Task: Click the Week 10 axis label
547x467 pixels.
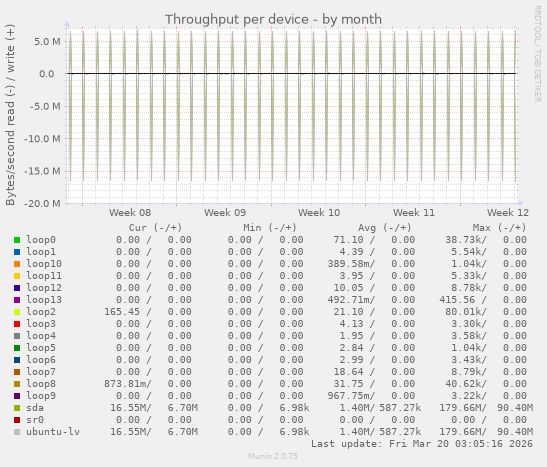Action: click(319, 213)
